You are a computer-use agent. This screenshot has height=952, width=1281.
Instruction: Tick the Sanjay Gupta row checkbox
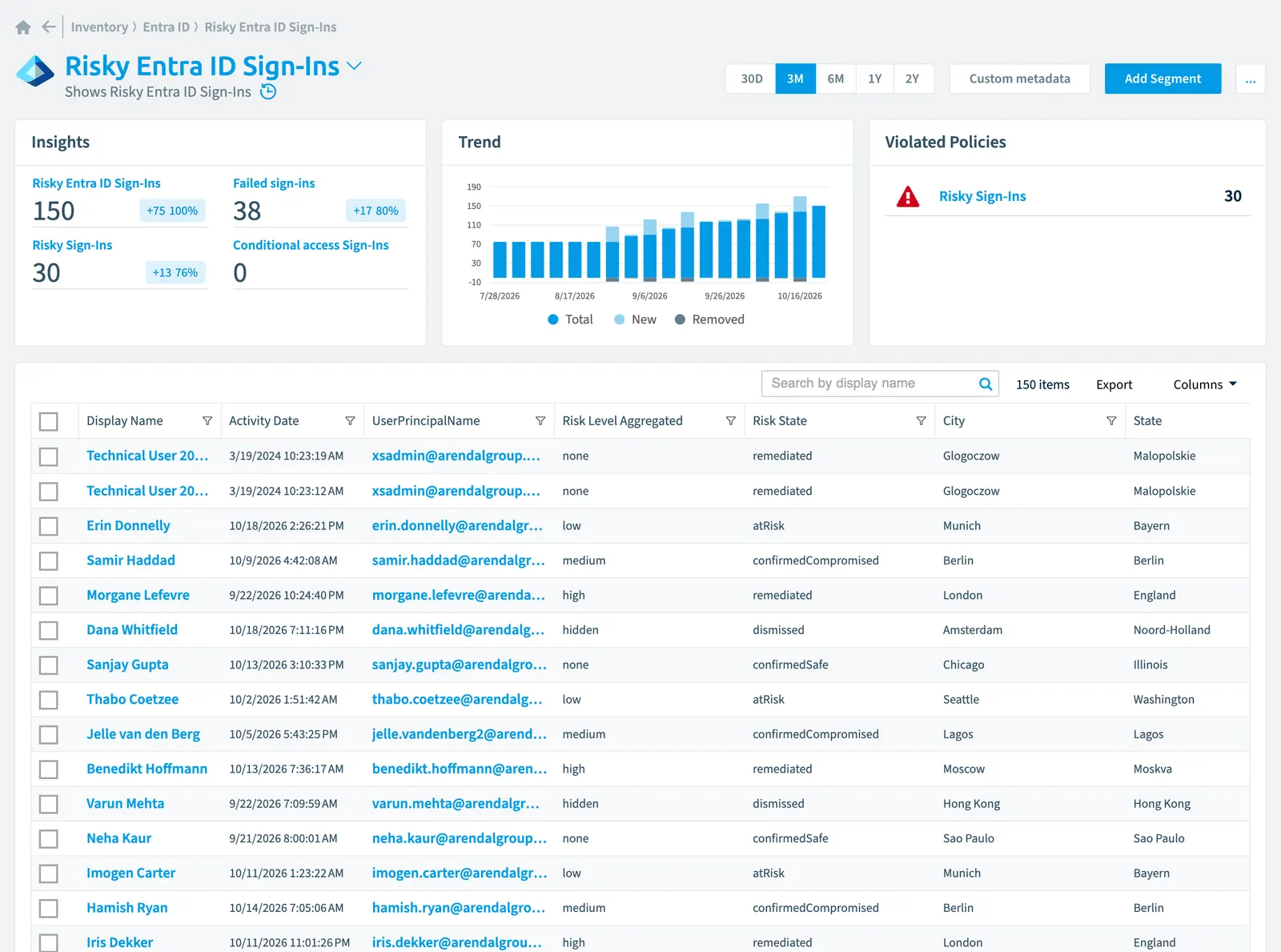point(49,665)
